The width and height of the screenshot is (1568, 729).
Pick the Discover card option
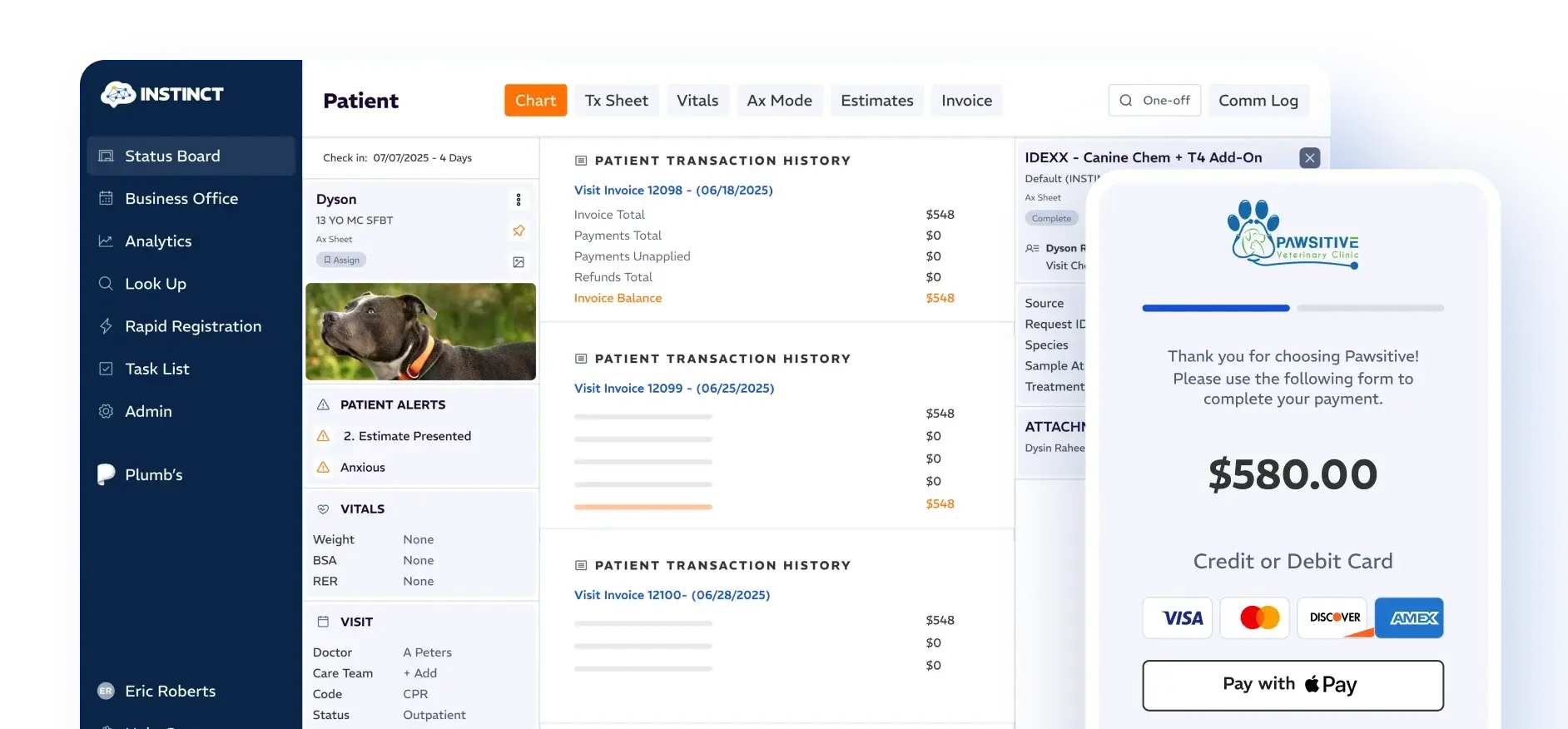[x=1332, y=618]
